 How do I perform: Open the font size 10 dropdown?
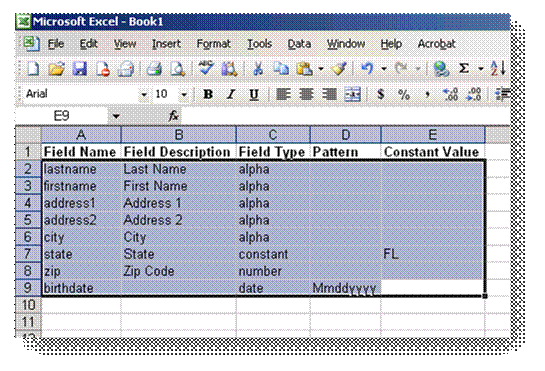[x=184, y=94]
